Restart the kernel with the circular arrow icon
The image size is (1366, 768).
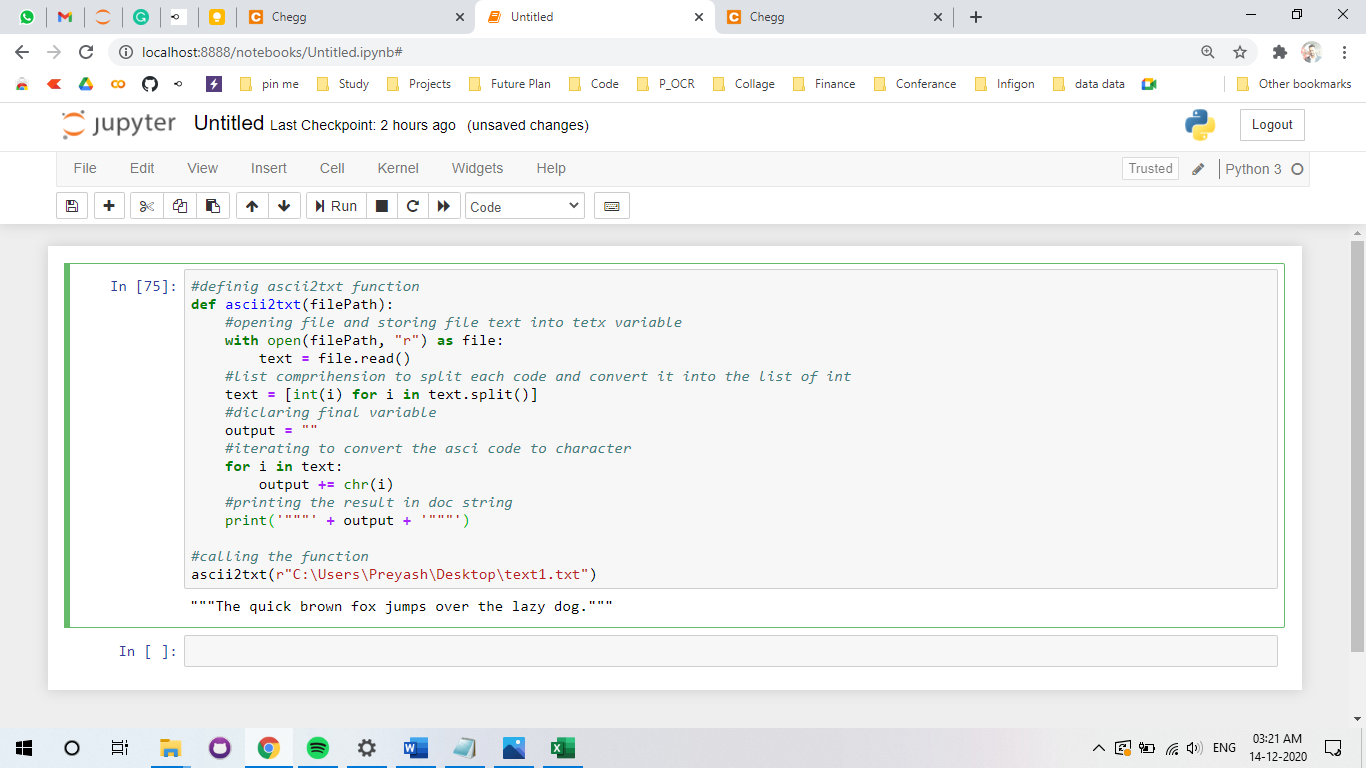(412, 206)
